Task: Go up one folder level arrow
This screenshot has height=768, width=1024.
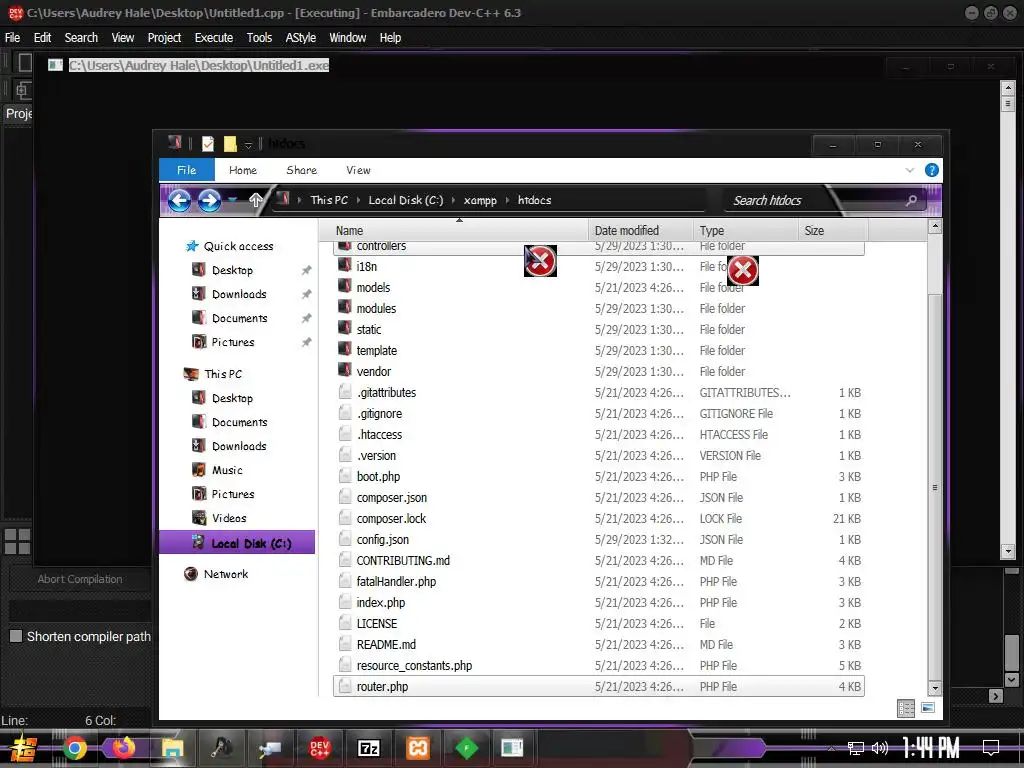Action: click(x=255, y=200)
